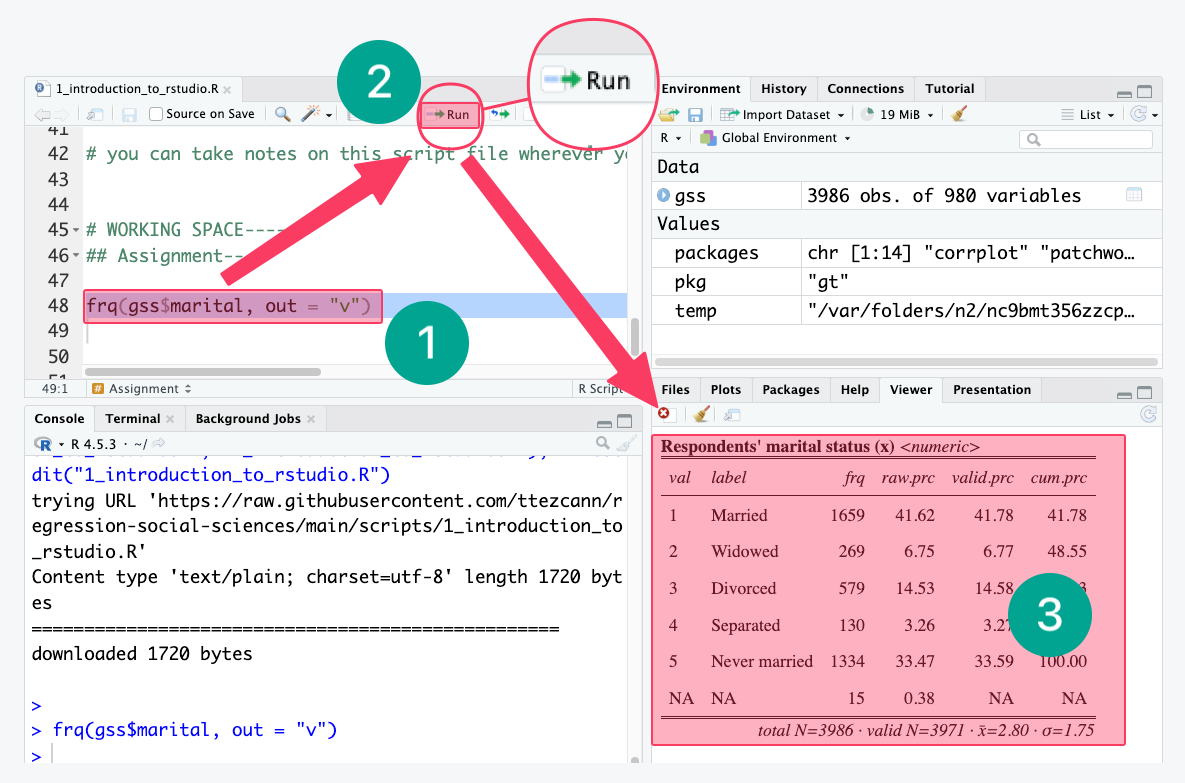Go forward to next source location
Image resolution: width=1185 pixels, height=783 pixels.
pyautogui.click(x=61, y=115)
